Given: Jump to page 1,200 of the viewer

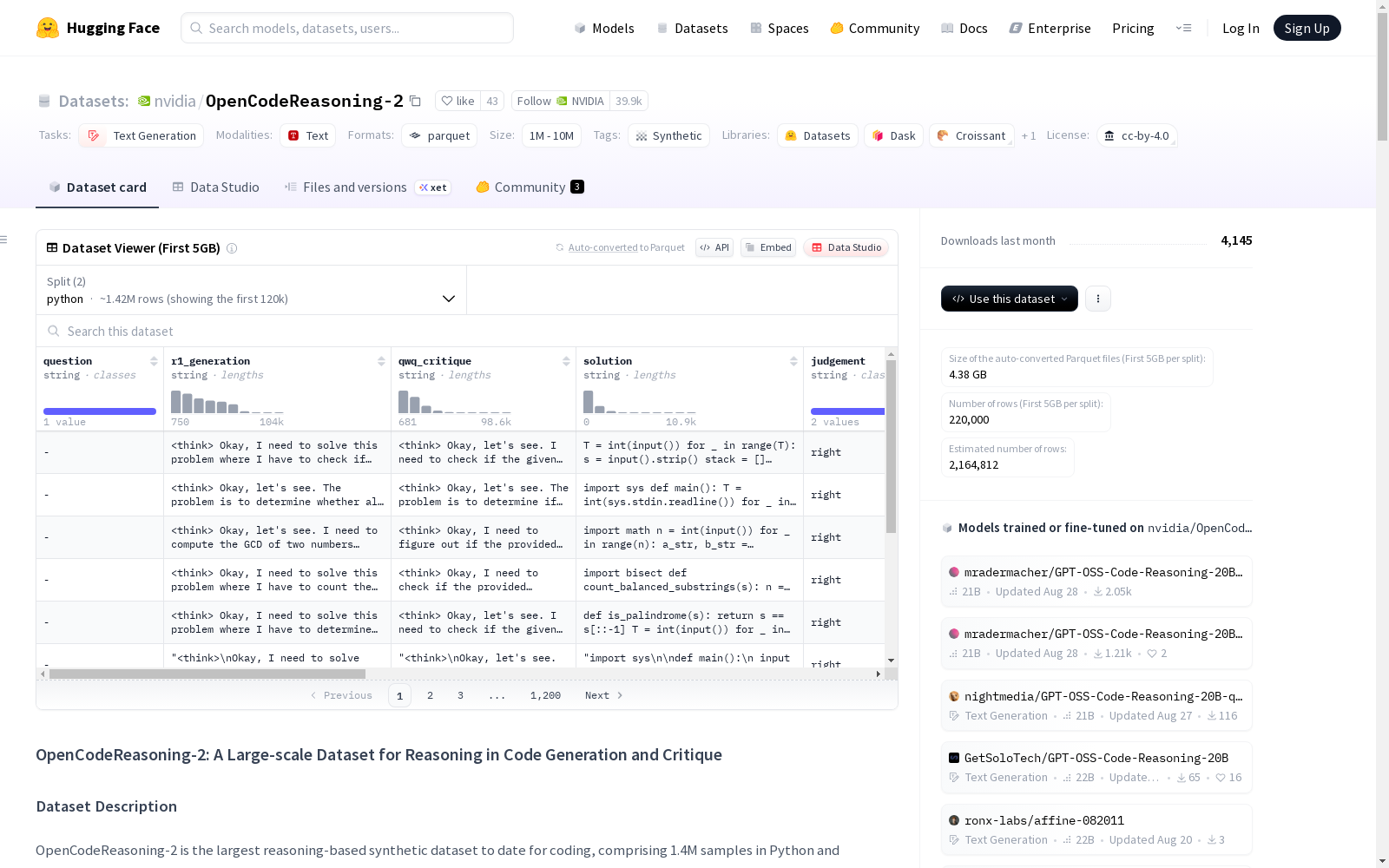Looking at the screenshot, I should click(x=545, y=695).
